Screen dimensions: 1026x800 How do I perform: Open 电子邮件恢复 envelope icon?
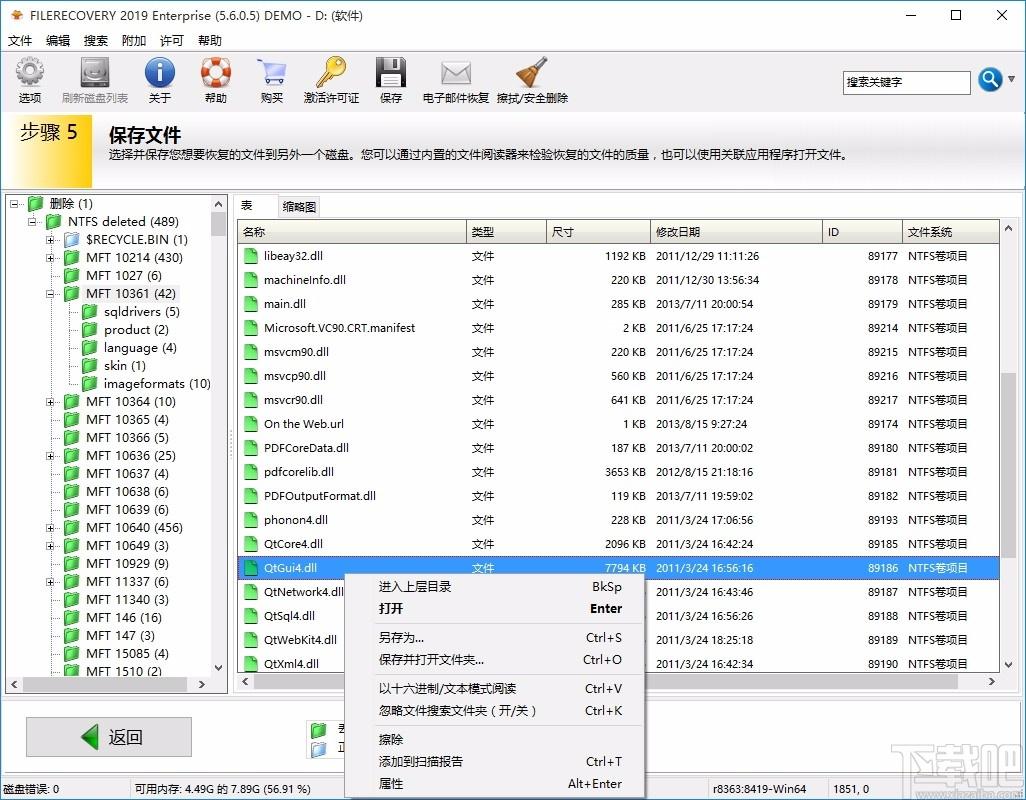(455, 74)
